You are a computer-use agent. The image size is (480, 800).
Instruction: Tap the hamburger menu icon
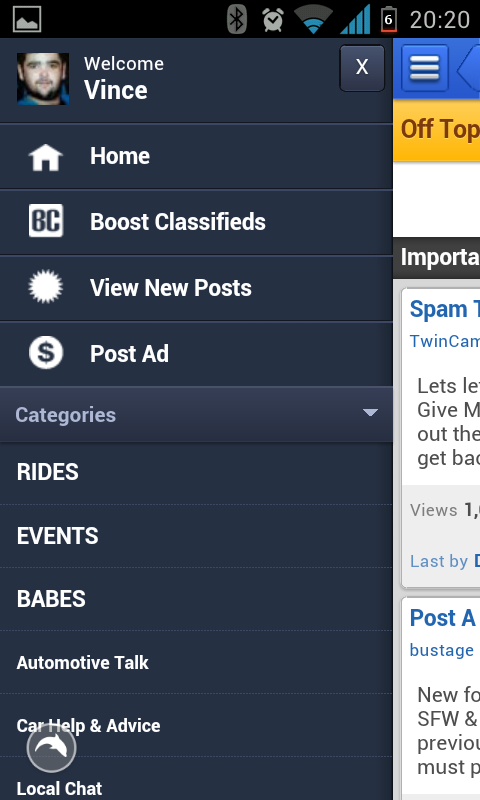point(424,68)
